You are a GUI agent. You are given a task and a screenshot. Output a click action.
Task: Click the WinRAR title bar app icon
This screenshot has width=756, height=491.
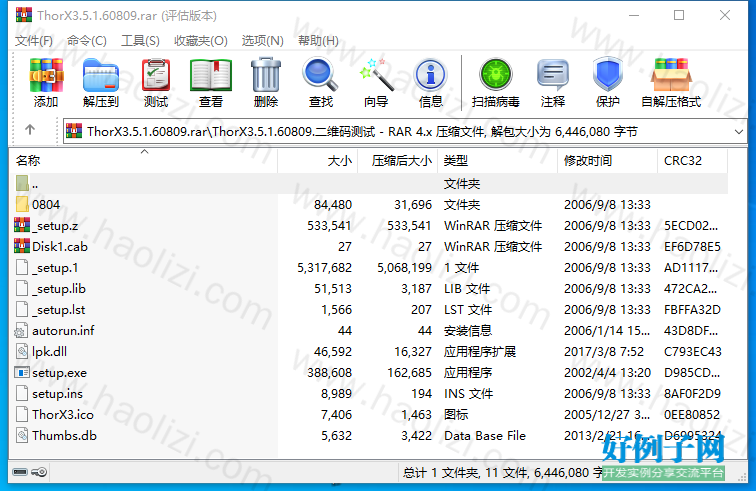24,15
